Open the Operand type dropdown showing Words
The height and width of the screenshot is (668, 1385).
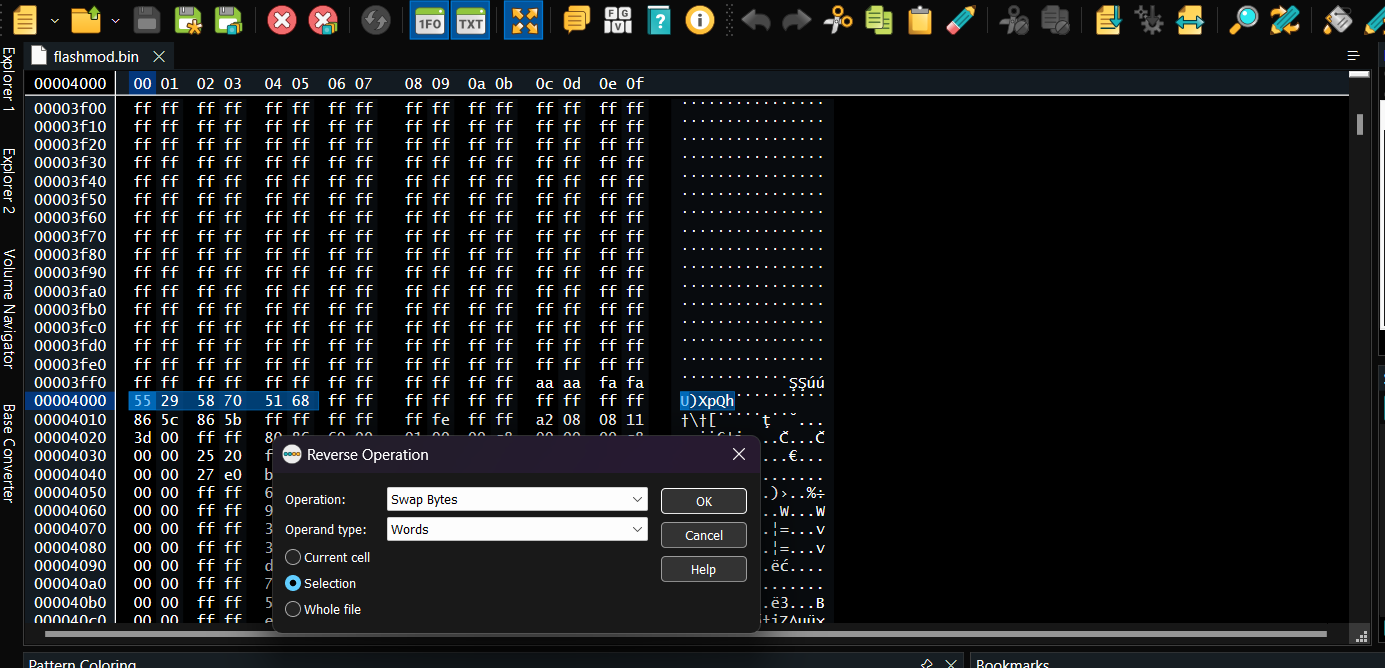point(517,529)
